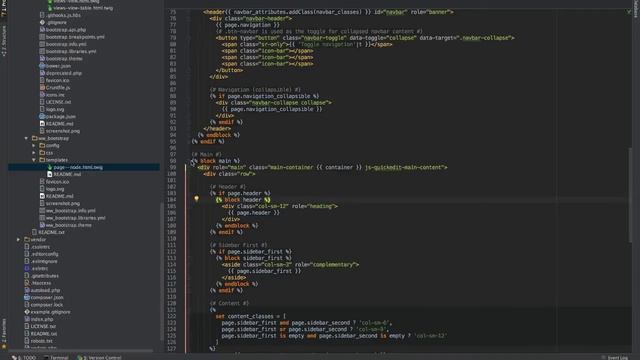Image resolution: width=640 pixels, height=360 pixels.
Task: Select autoload.php in the tree
Action: point(45,290)
